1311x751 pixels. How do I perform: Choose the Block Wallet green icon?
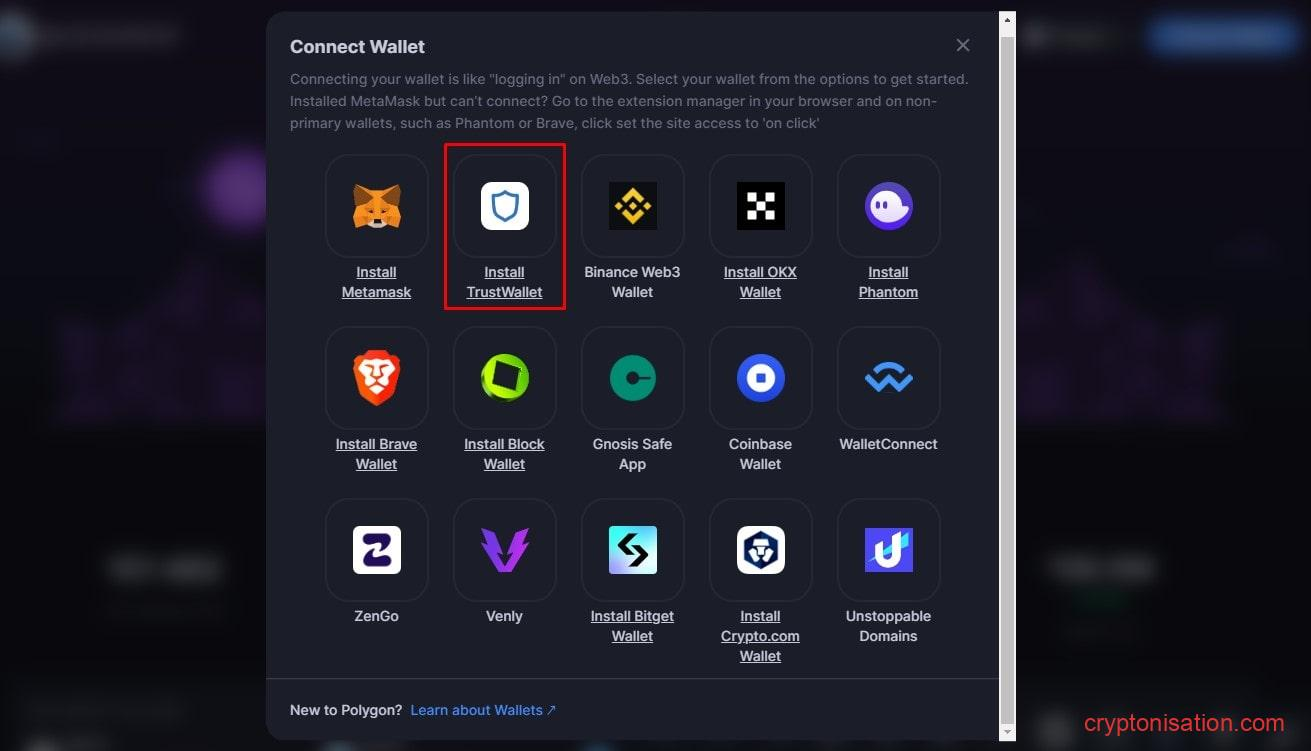point(504,378)
